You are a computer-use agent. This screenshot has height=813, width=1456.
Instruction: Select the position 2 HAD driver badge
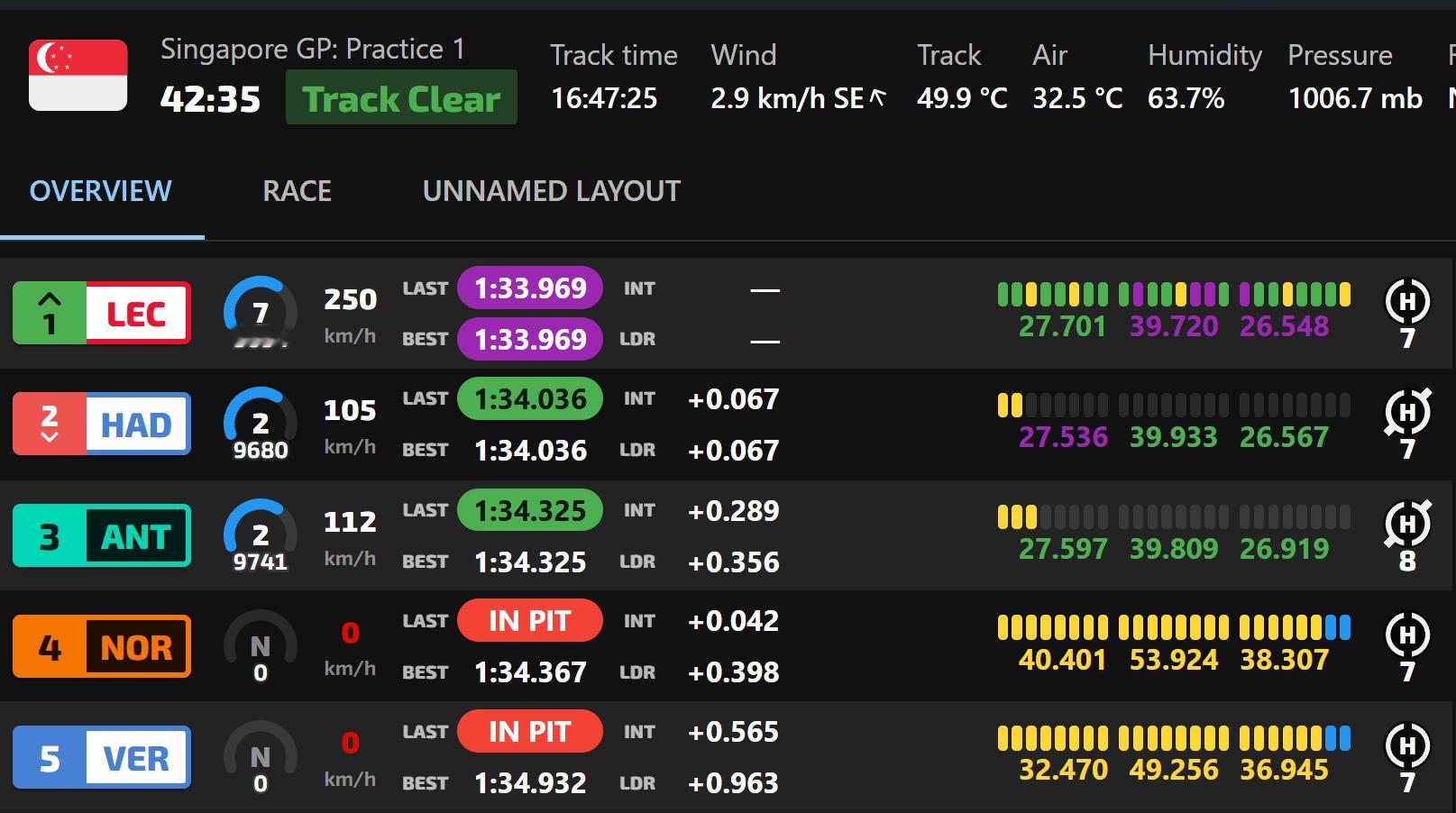coord(102,424)
